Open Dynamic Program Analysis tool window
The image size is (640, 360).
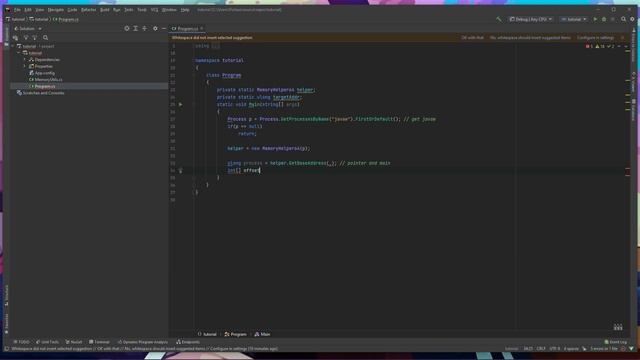coord(143,342)
